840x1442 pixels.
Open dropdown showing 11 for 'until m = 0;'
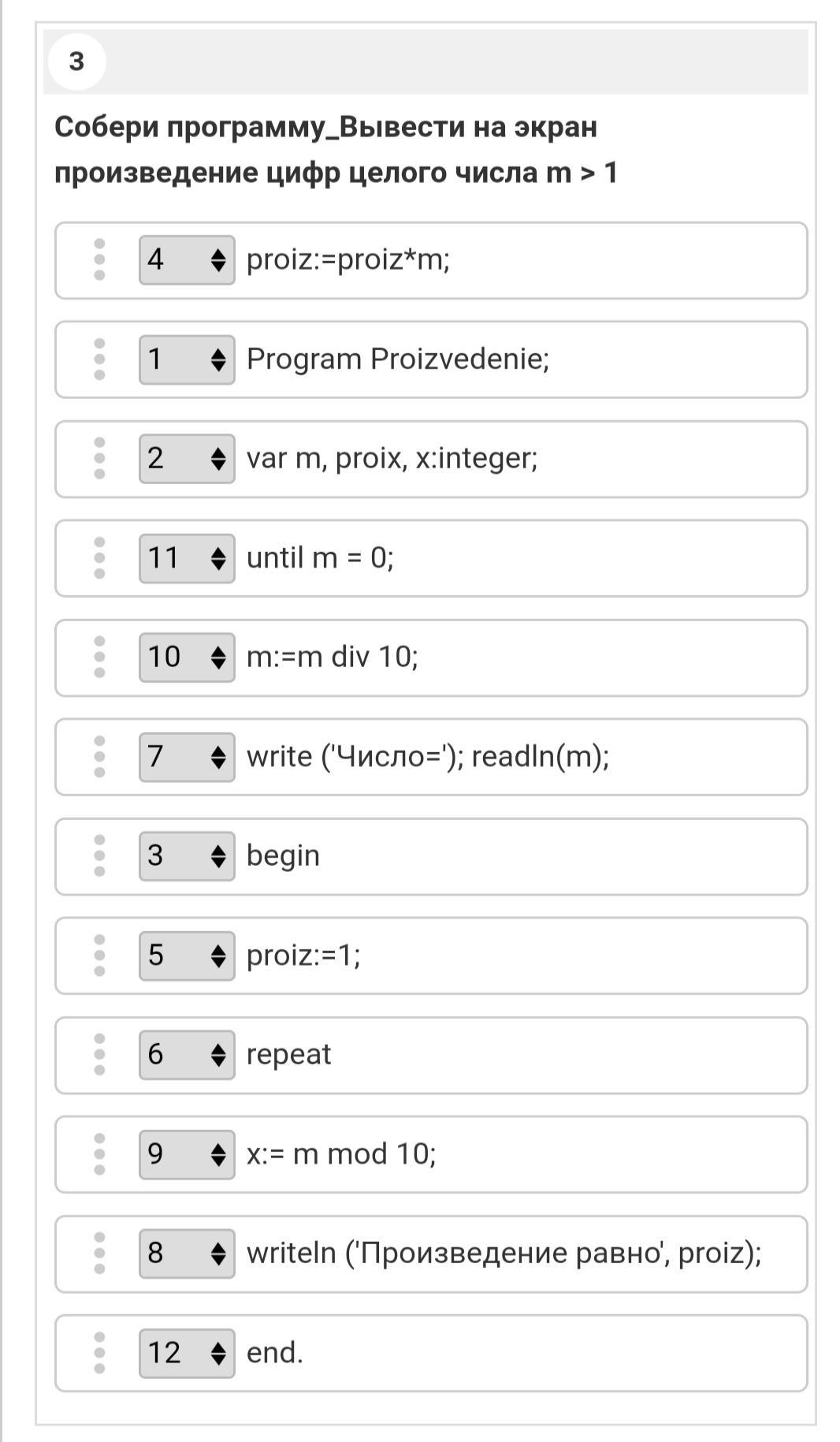pyautogui.click(x=187, y=558)
